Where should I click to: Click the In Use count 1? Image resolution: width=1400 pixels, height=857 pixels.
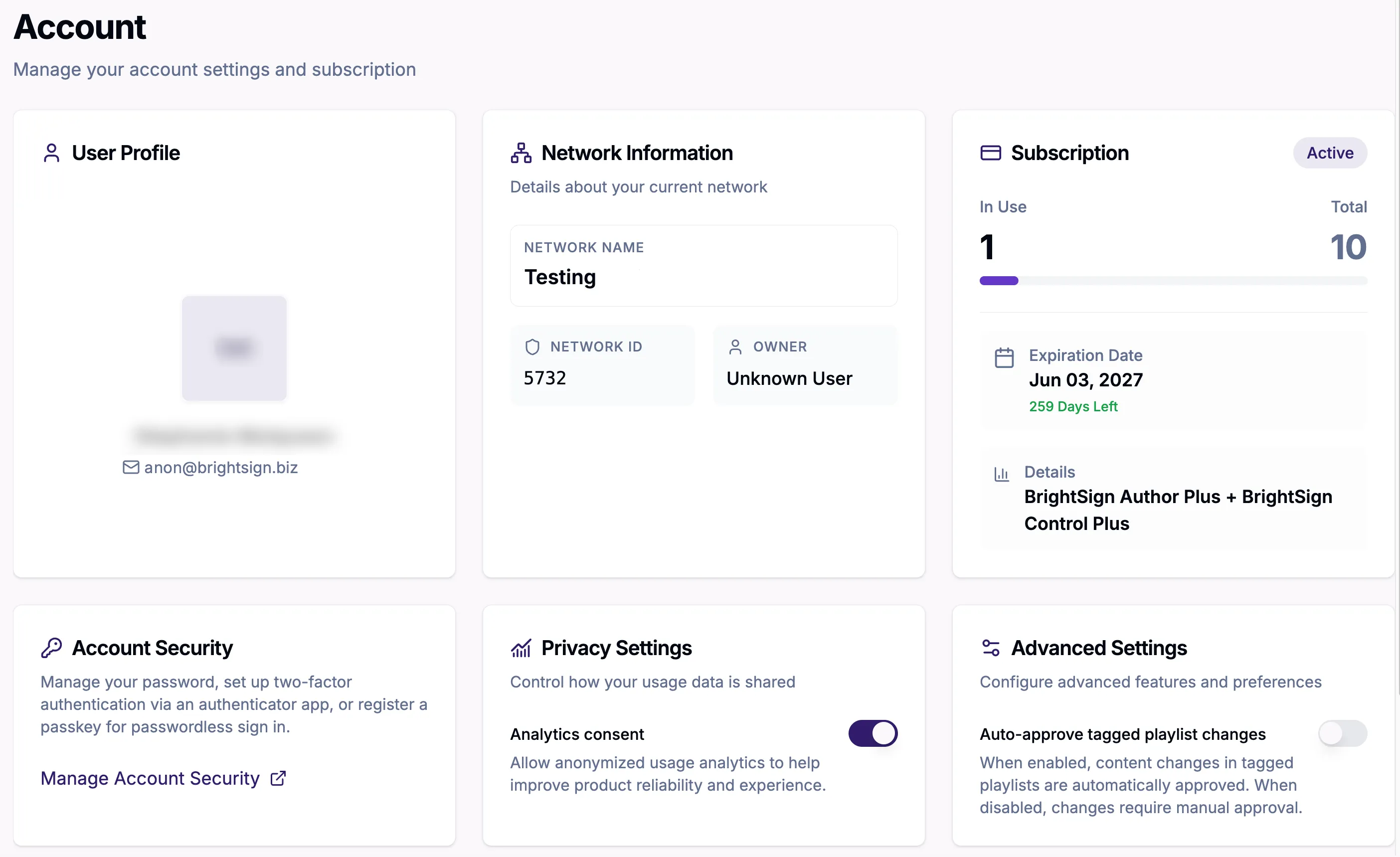(x=987, y=247)
